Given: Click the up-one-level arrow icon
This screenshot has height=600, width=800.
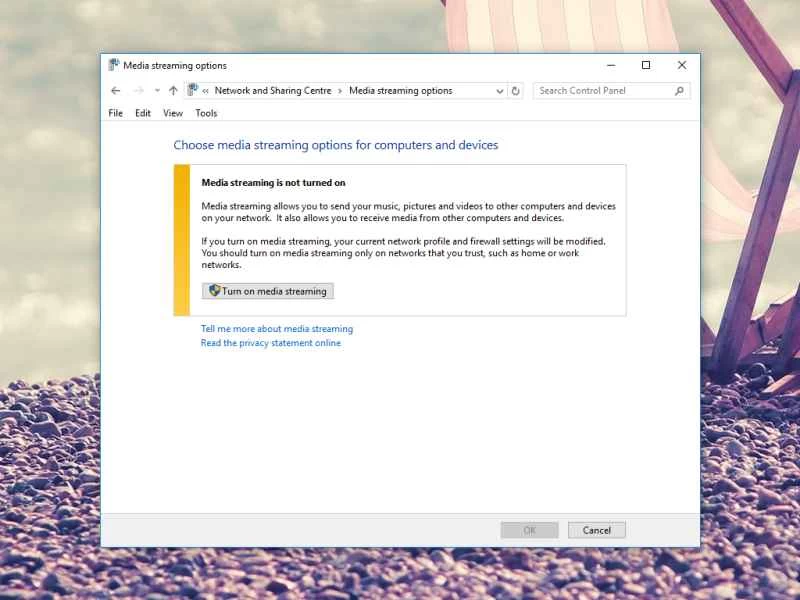Looking at the screenshot, I should coord(172,90).
